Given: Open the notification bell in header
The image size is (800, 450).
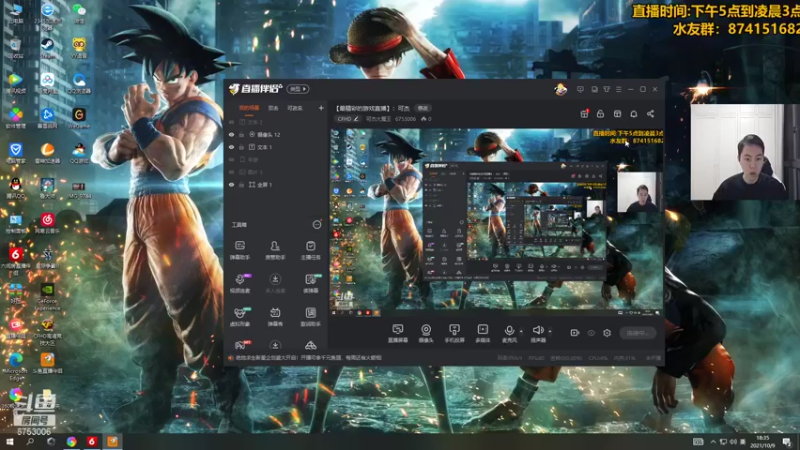Looking at the screenshot, I should 634,114.
